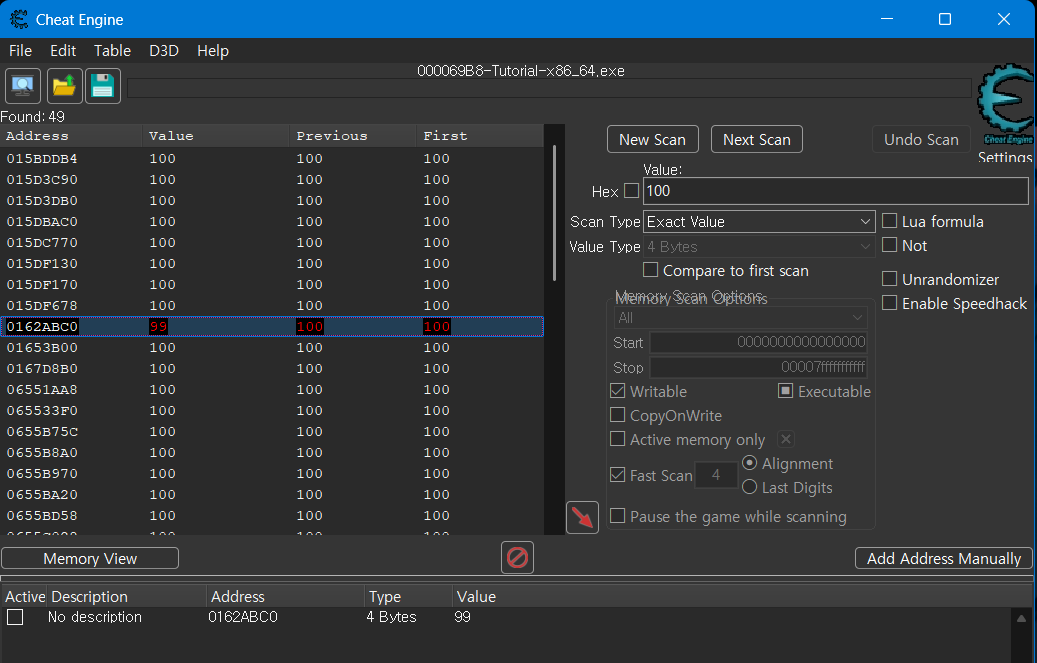Screen dimensions: 1037x663
Task: Enable the Lua formula checkbox
Action: (890, 220)
